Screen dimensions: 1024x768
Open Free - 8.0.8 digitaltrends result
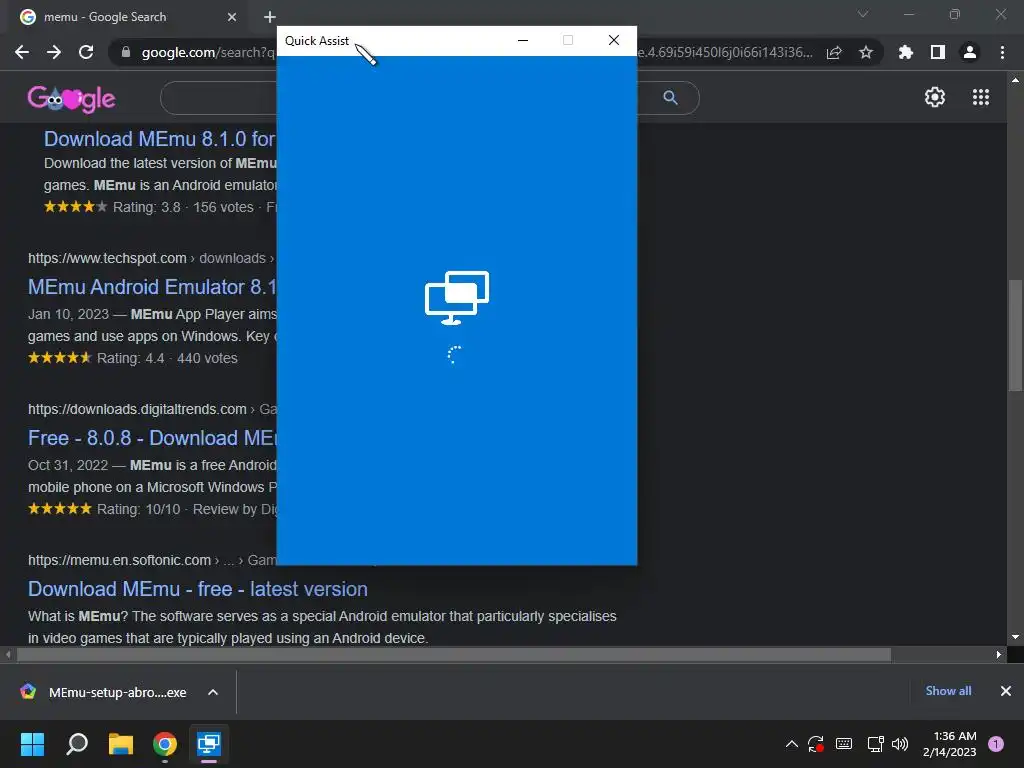click(152, 438)
